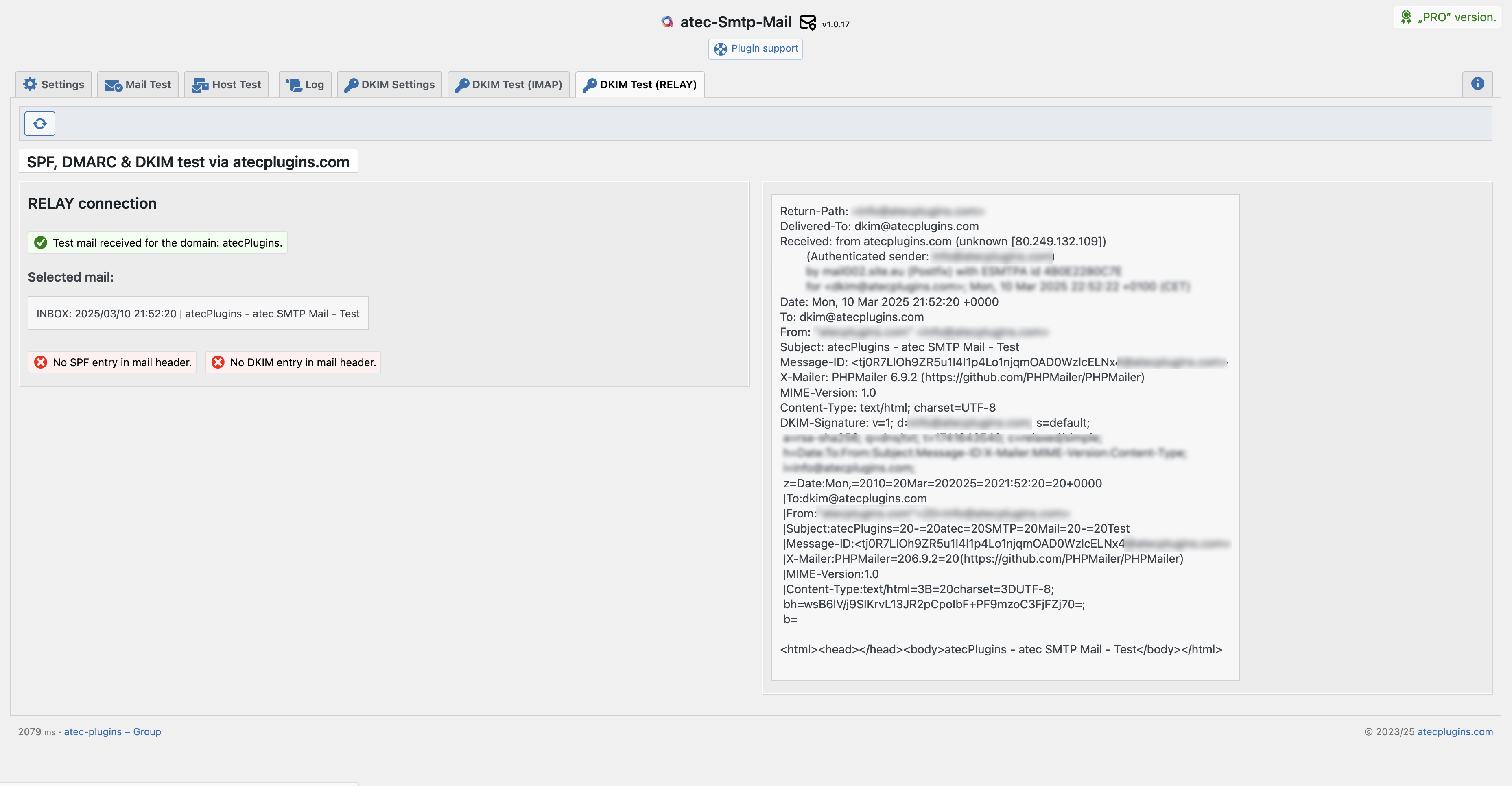Image resolution: width=1512 pixels, height=786 pixels.
Task: Click green checkmark for test mail received
Action: tap(41, 242)
